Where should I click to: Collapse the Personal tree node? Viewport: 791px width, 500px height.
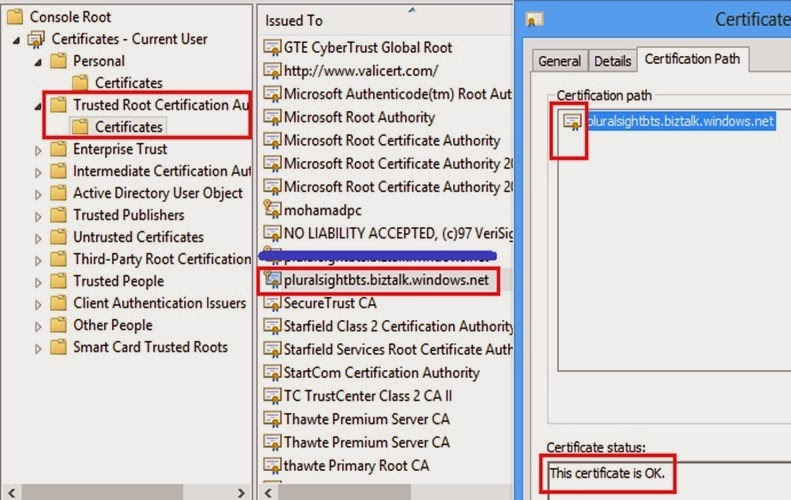39,61
